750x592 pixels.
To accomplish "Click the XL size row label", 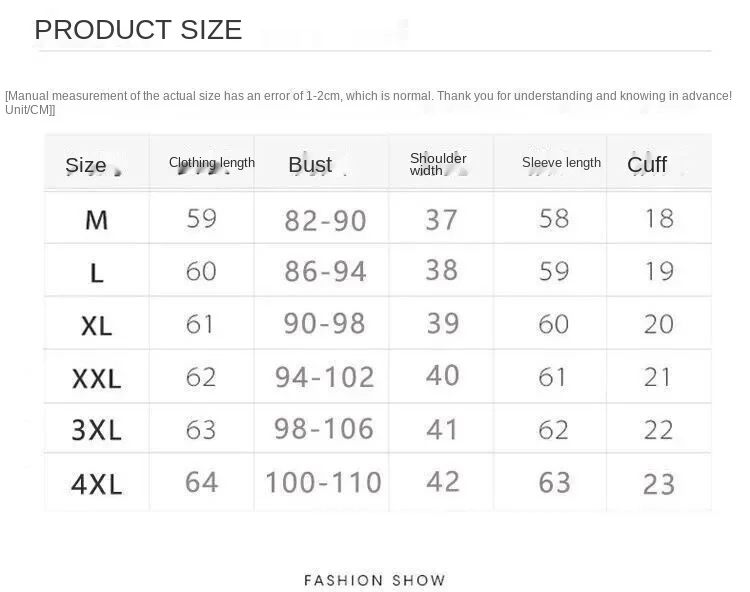I will [x=96, y=325].
